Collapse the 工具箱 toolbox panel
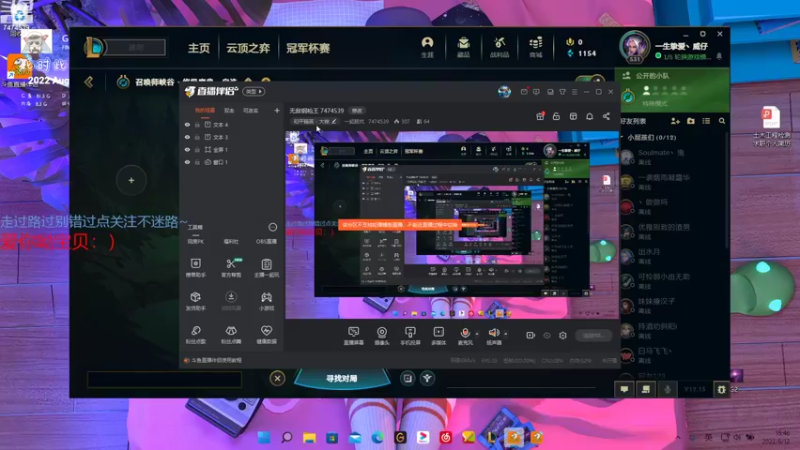This screenshot has height=450, width=800. (272, 227)
